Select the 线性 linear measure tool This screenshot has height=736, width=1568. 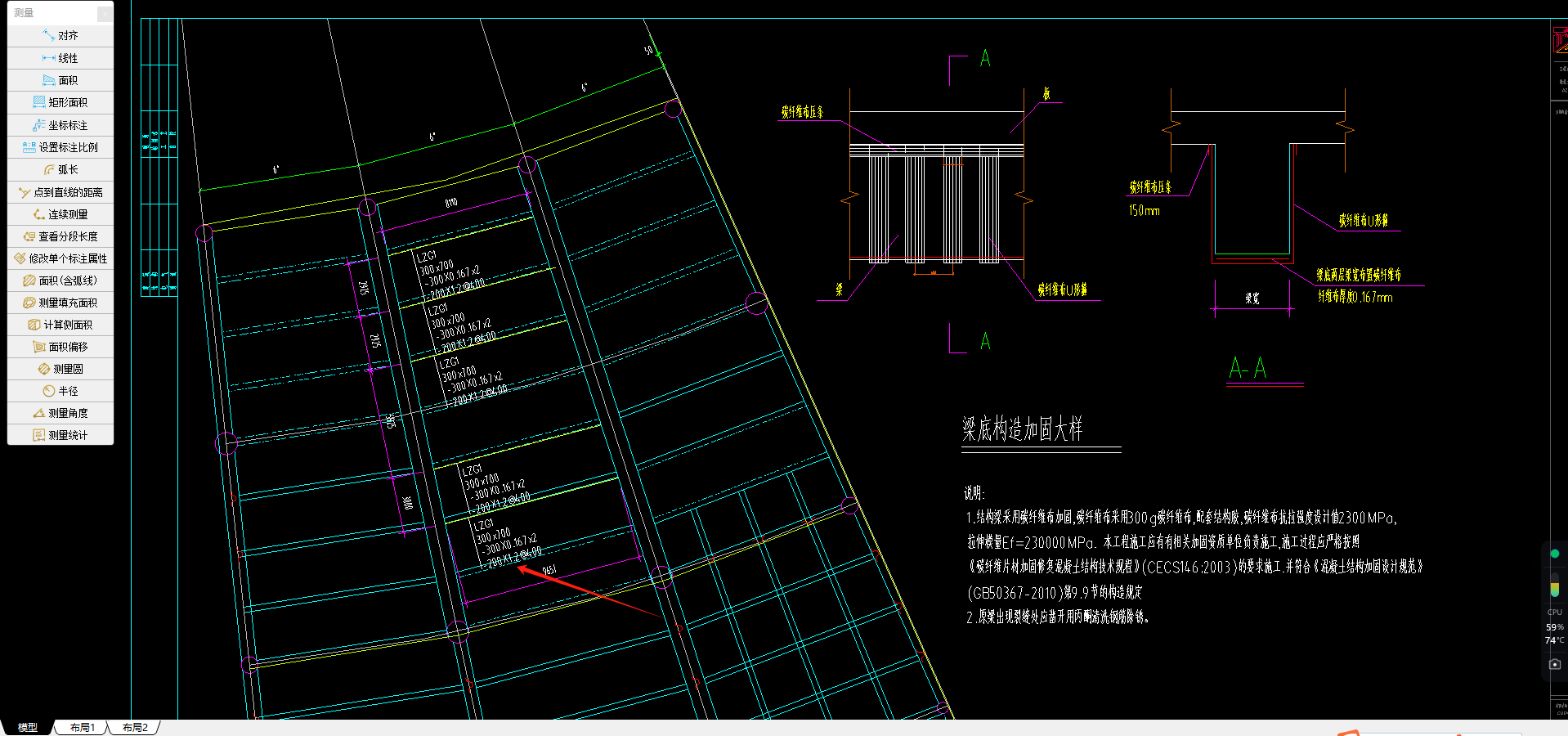coord(60,58)
